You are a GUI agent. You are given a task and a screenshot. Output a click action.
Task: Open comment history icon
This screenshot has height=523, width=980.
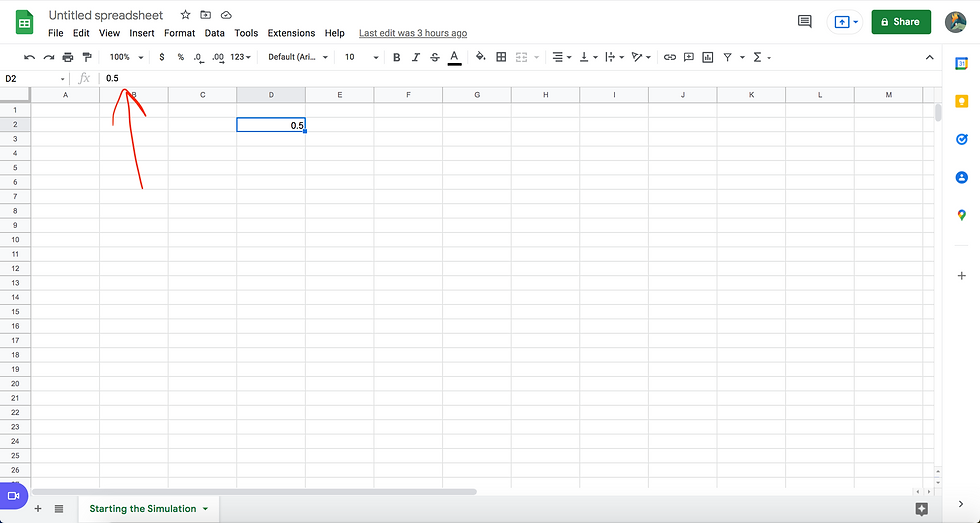(x=805, y=22)
